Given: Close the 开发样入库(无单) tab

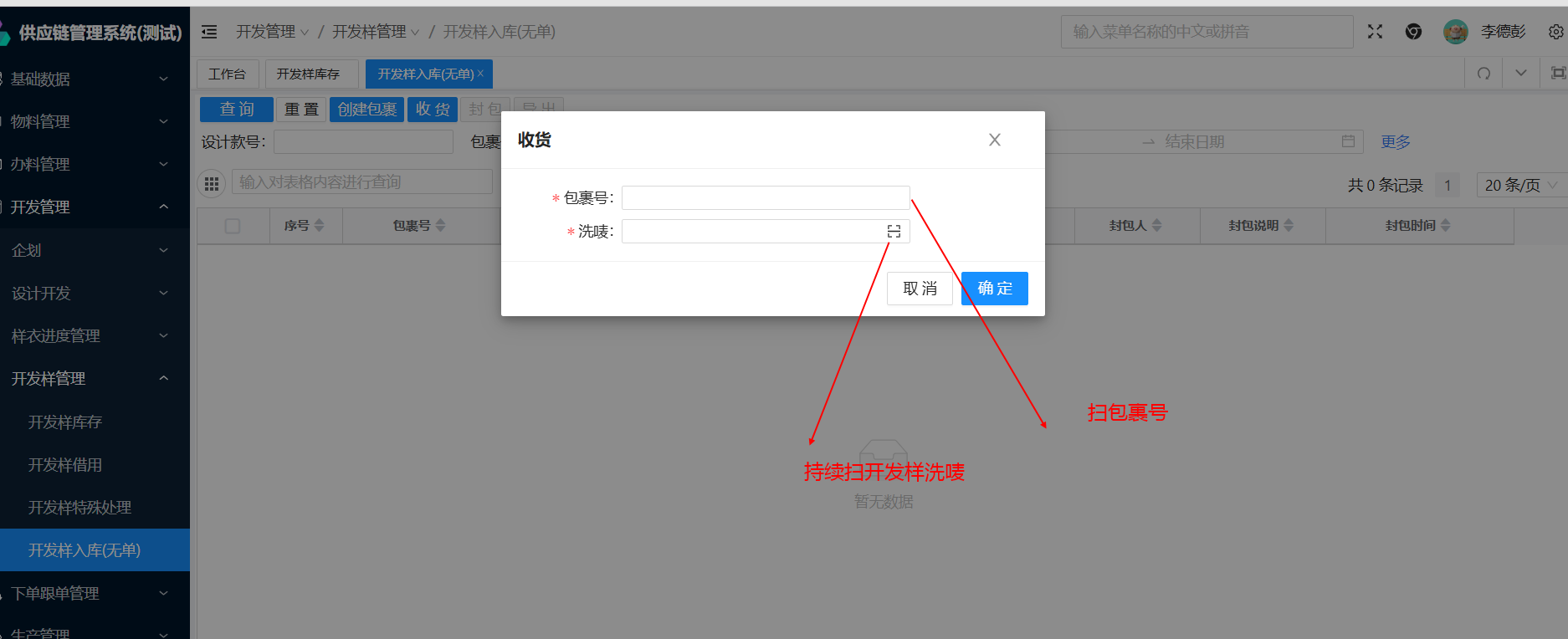Looking at the screenshot, I should [480, 74].
